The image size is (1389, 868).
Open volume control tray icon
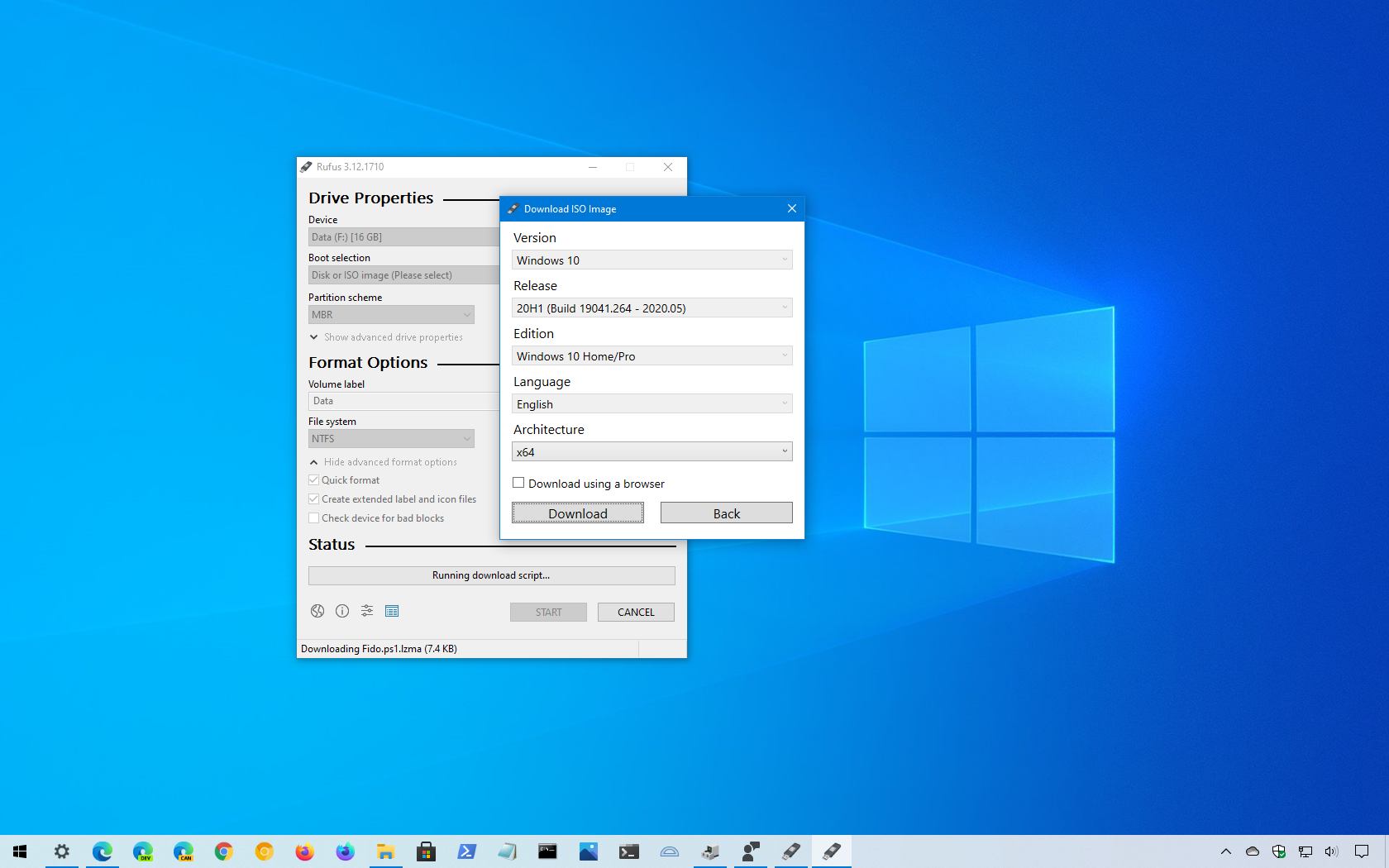tap(1331, 851)
